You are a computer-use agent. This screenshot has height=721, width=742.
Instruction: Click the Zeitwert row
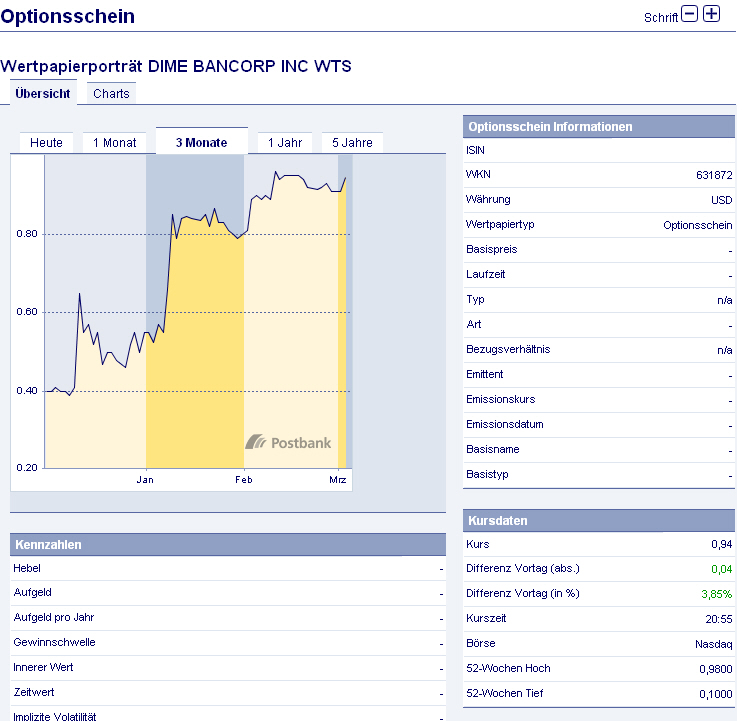[x=228, y=693]
